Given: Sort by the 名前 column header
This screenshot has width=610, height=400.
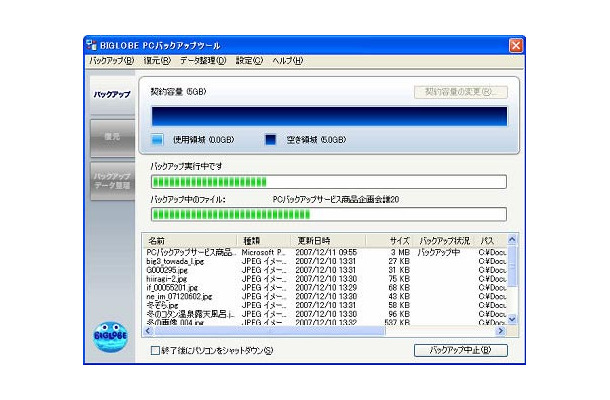Looking at the screenshot, I should pyautogui.click(x=190, y=240).
